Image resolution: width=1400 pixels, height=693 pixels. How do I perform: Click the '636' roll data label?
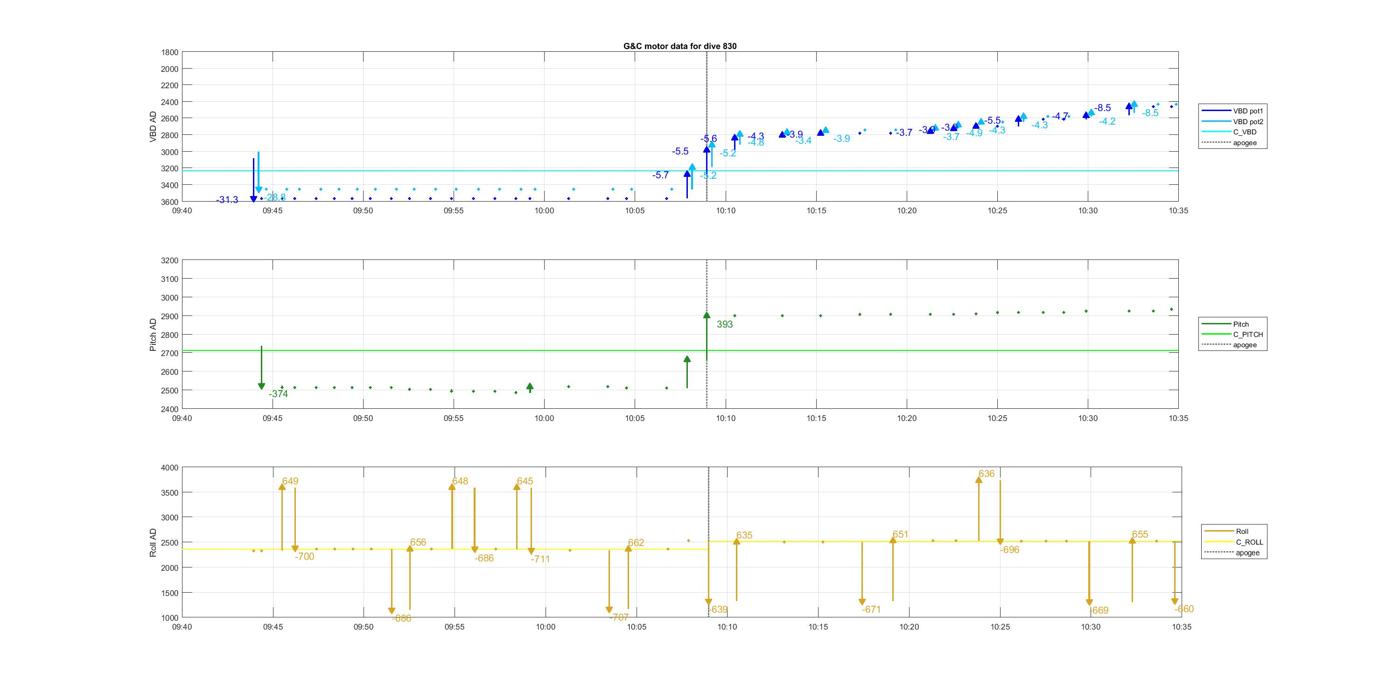[x=987, y=474]
